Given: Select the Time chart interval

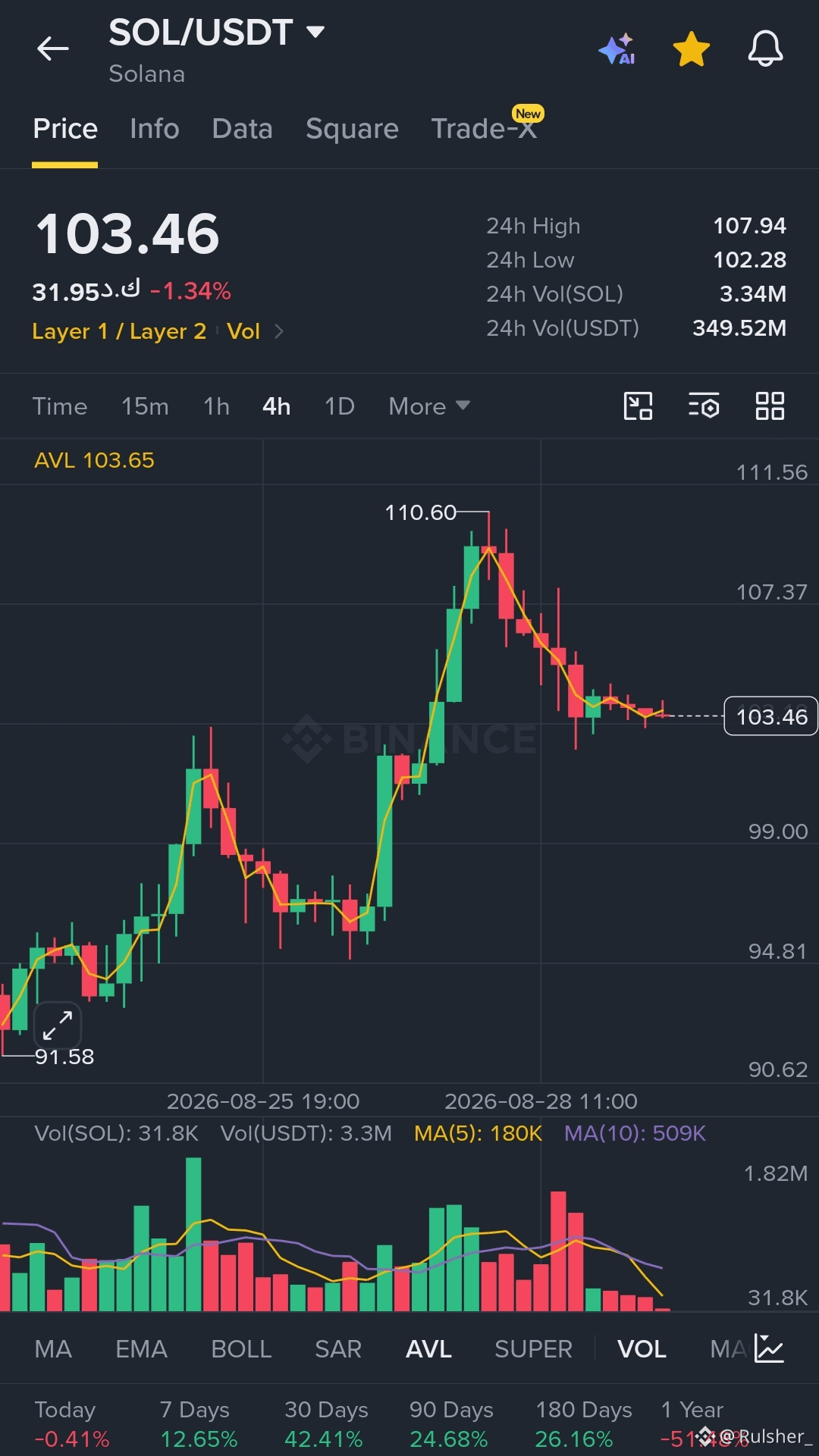Looking at the screenshot, I should [60, 406].
